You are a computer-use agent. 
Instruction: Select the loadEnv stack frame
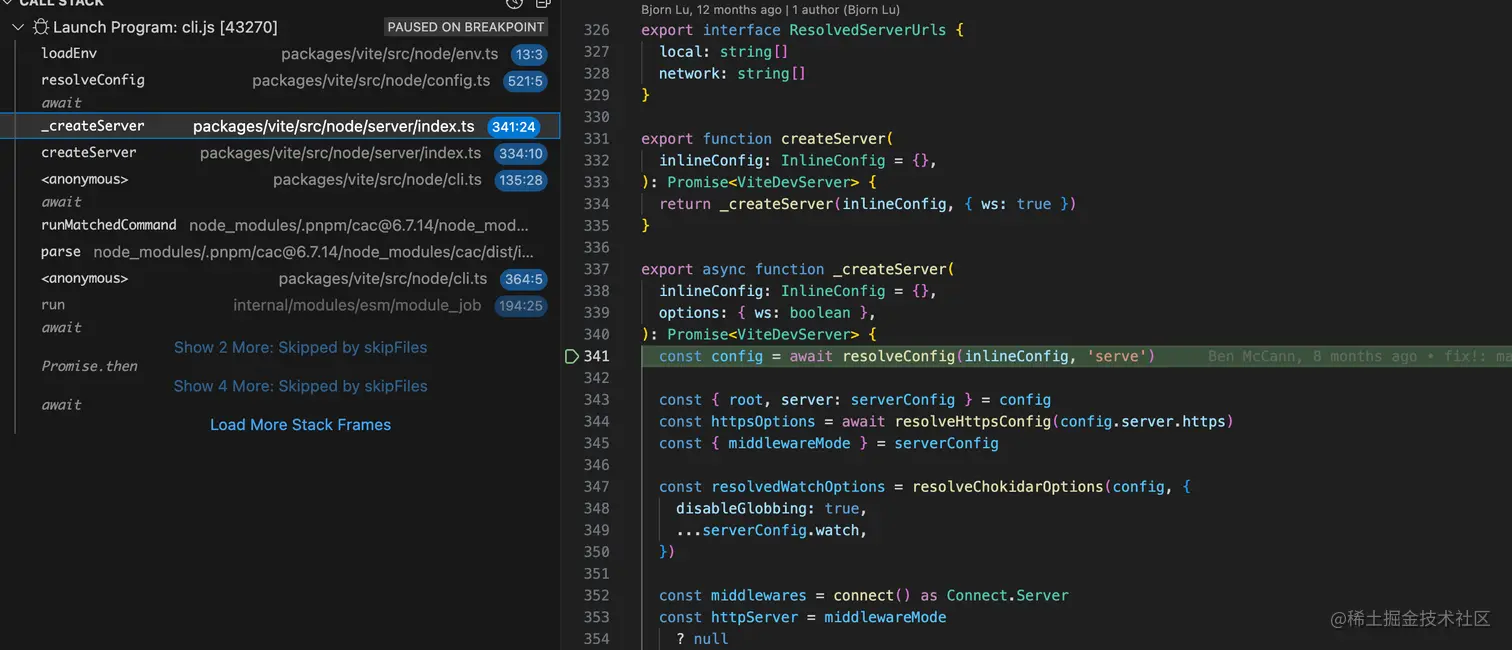tap(280, 54)
